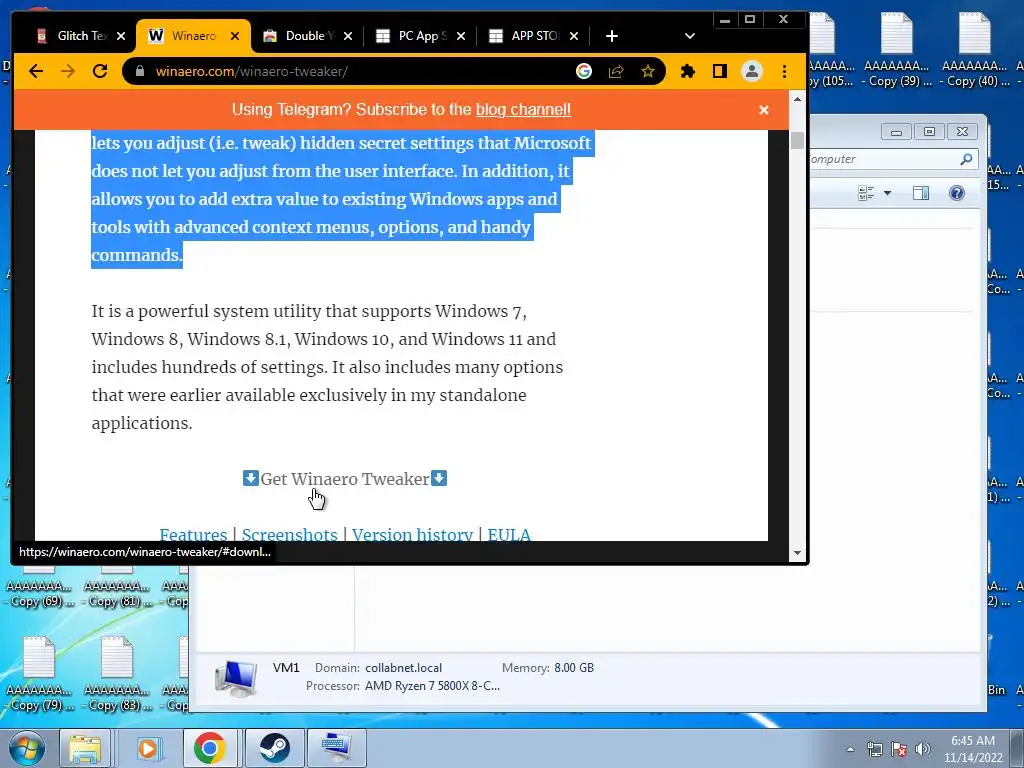This screenshot has height=768, width=1024.
Task: Click the change view icon in Explorer
Action: click(866, 193)
